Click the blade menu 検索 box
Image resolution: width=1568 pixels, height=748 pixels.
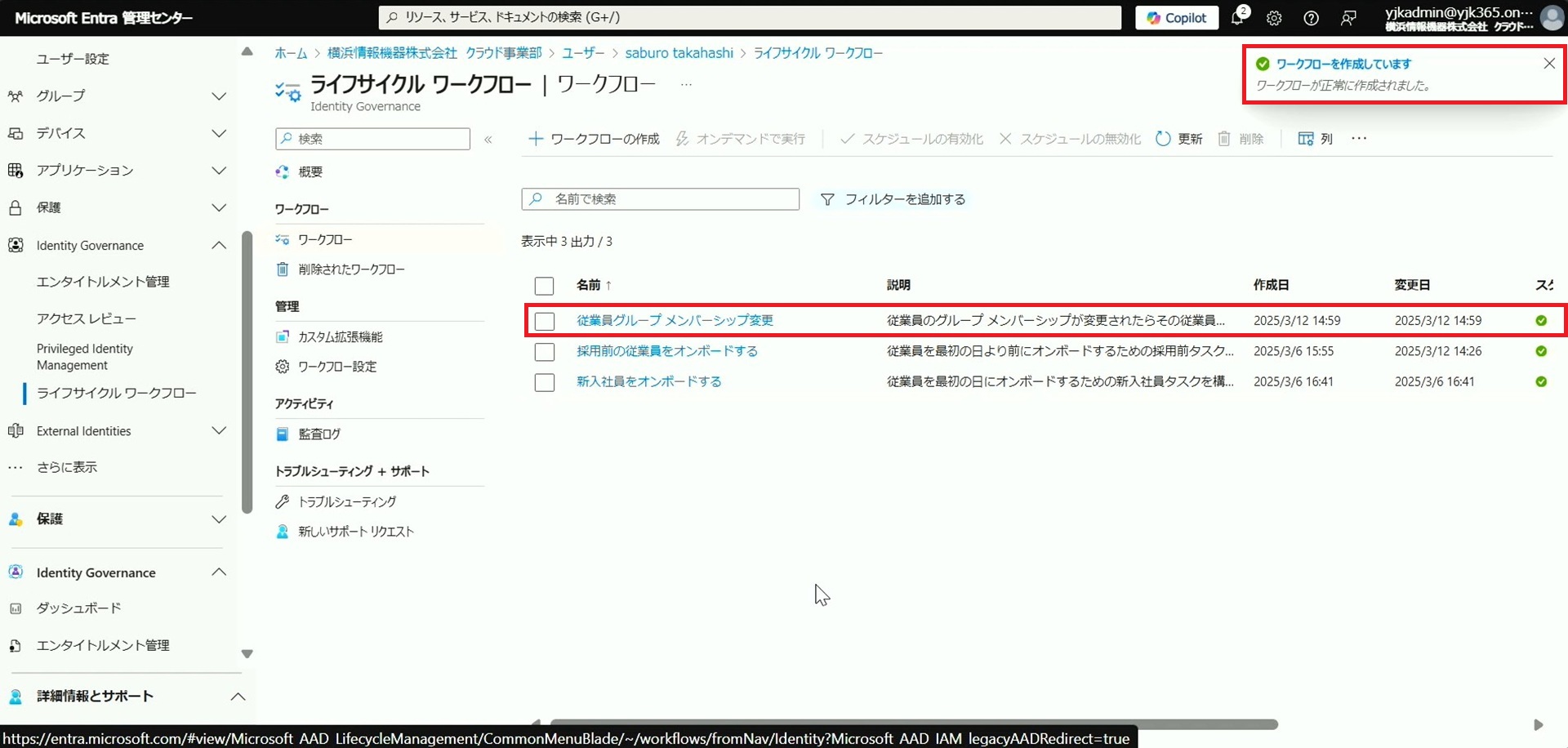click(373, 139)
